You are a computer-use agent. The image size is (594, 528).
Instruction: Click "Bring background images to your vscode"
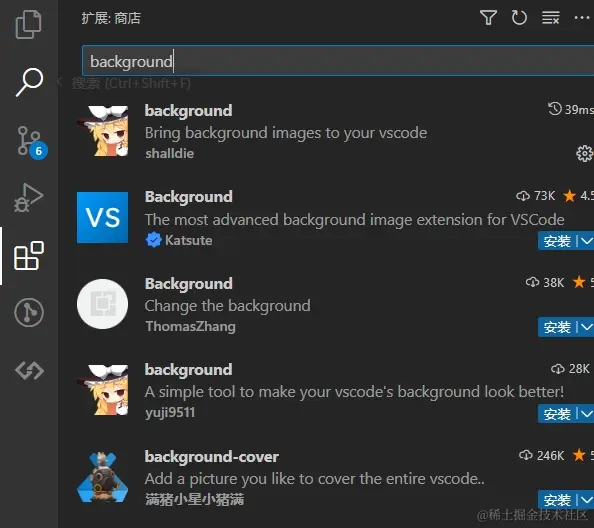[286, 133]
